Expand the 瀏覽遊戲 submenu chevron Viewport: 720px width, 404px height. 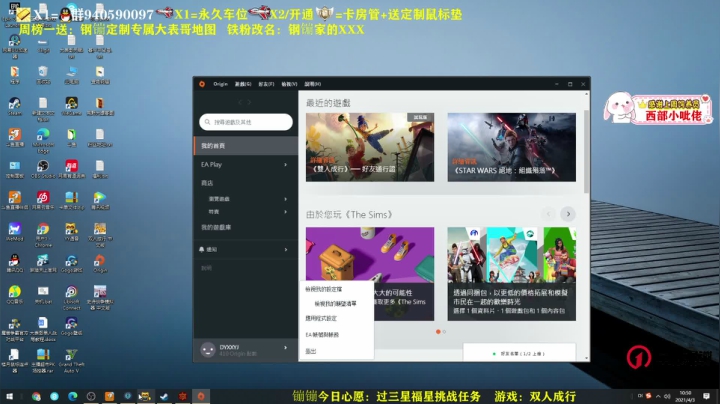point(286,199)
